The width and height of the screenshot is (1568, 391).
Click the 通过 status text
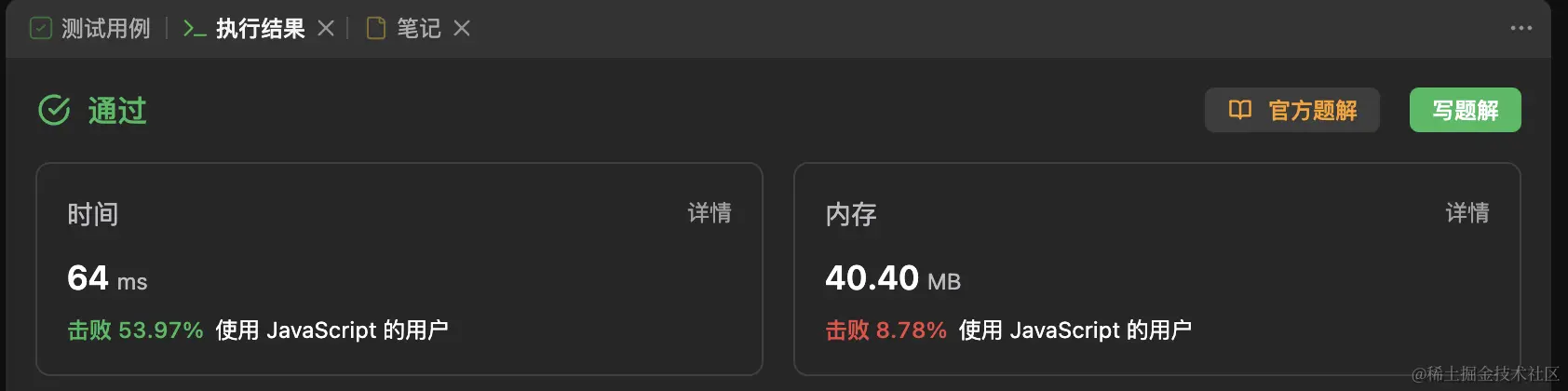(117, 111)
